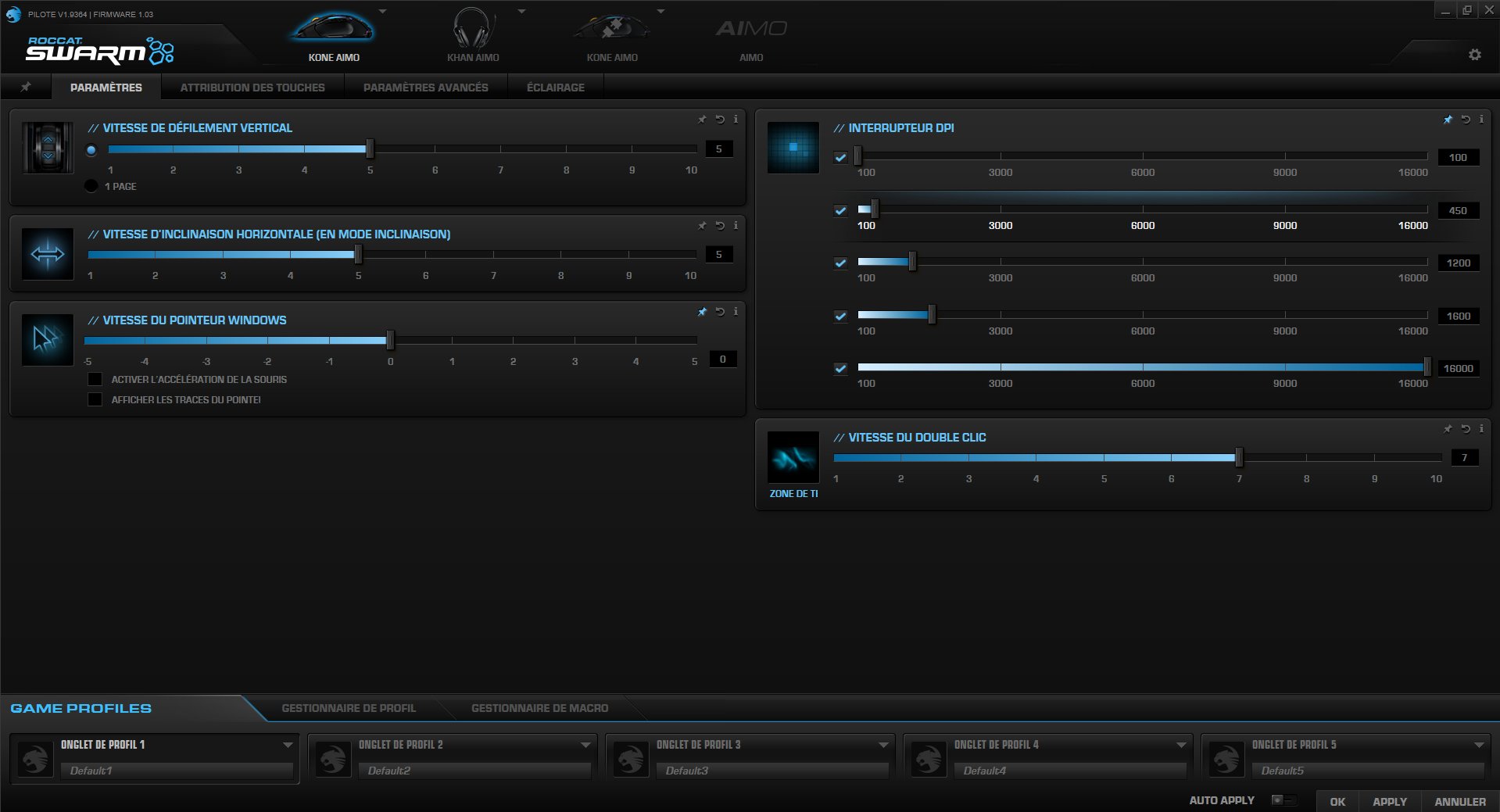Pin the Windows pointer speed panel
The width and height of the screenshot is (1500, 812).
click(701, 312)
